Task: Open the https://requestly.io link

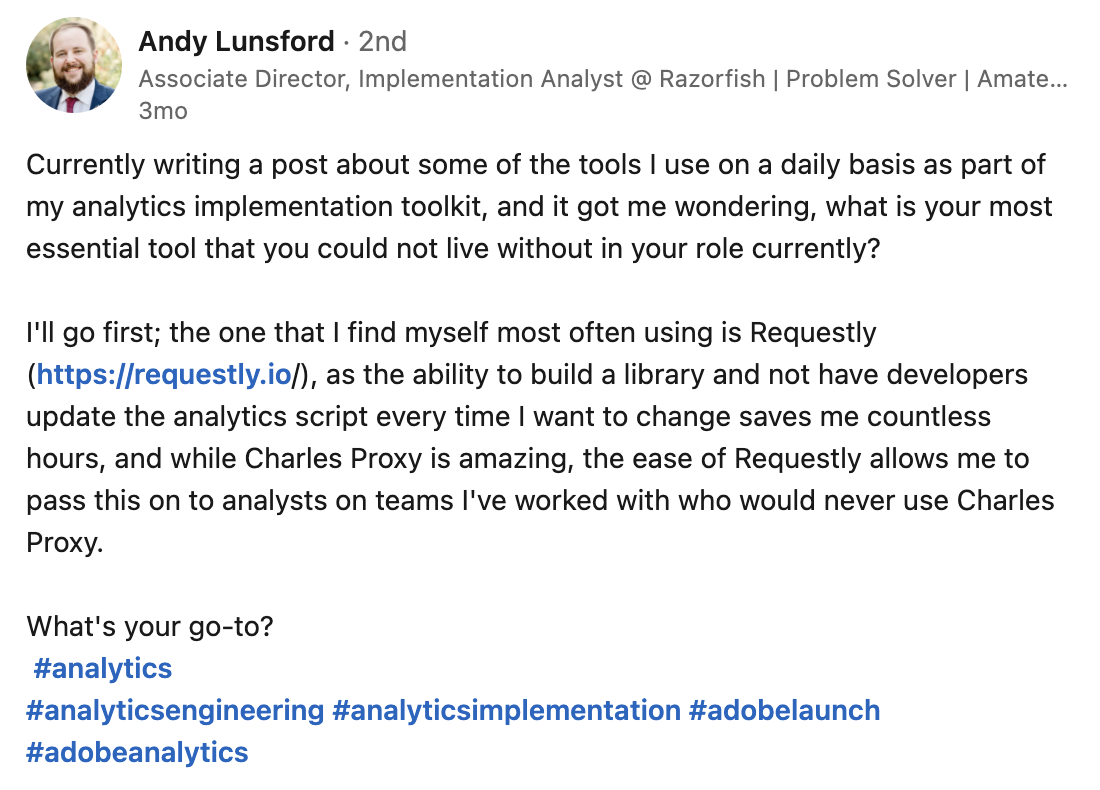Action: 164,375
